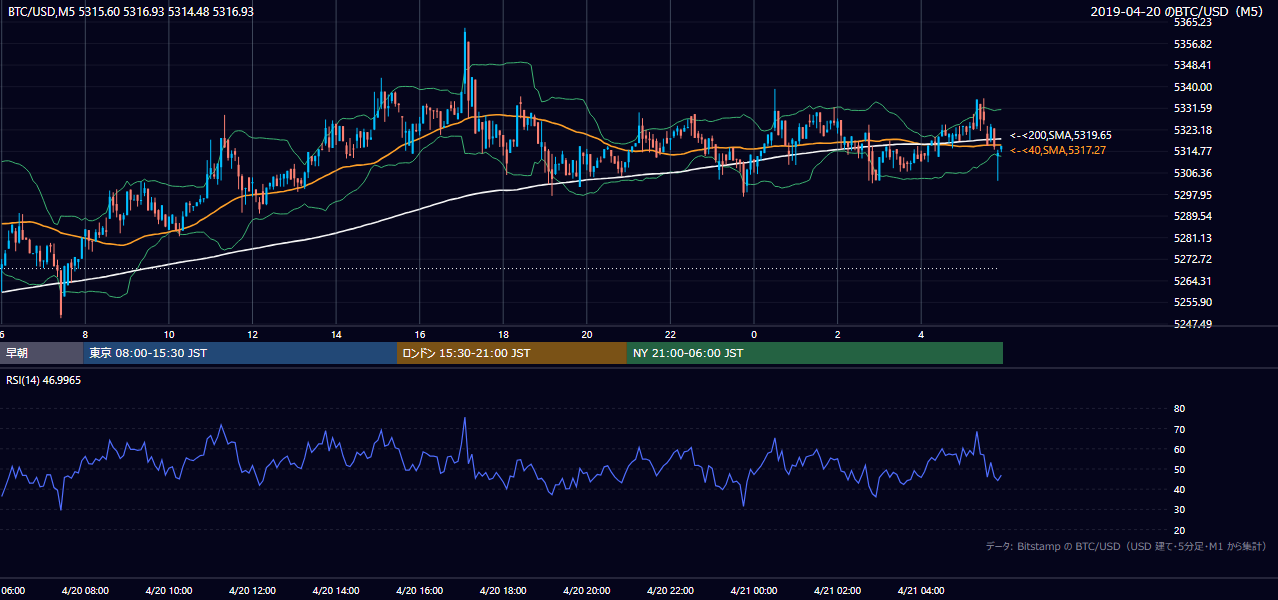The image size is (1278, 600).
Task: Click the BTC/USD,M5 OHLC header text
Action: (x=130, y=11)
